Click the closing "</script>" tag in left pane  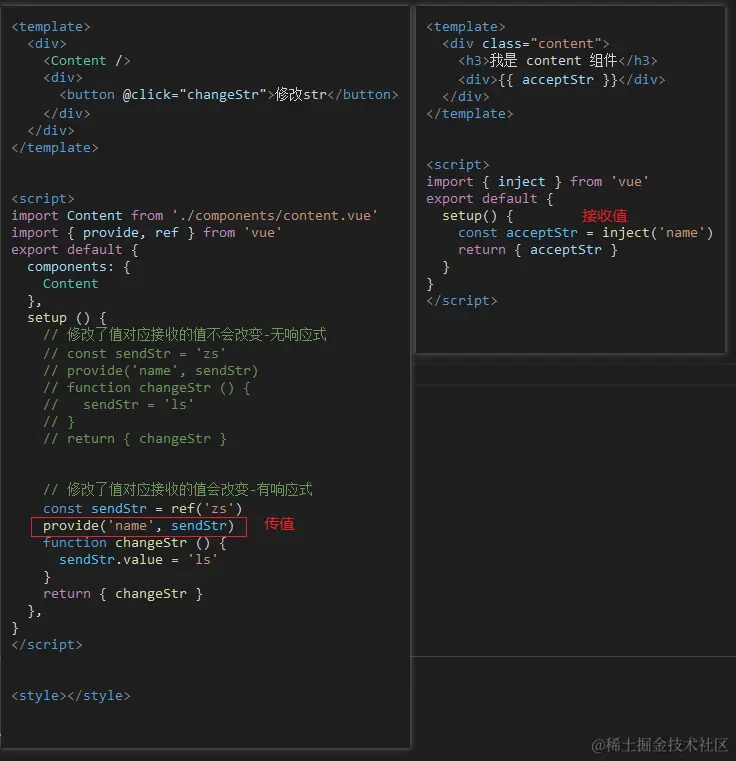pyautogui.click(x=47, y=645)
